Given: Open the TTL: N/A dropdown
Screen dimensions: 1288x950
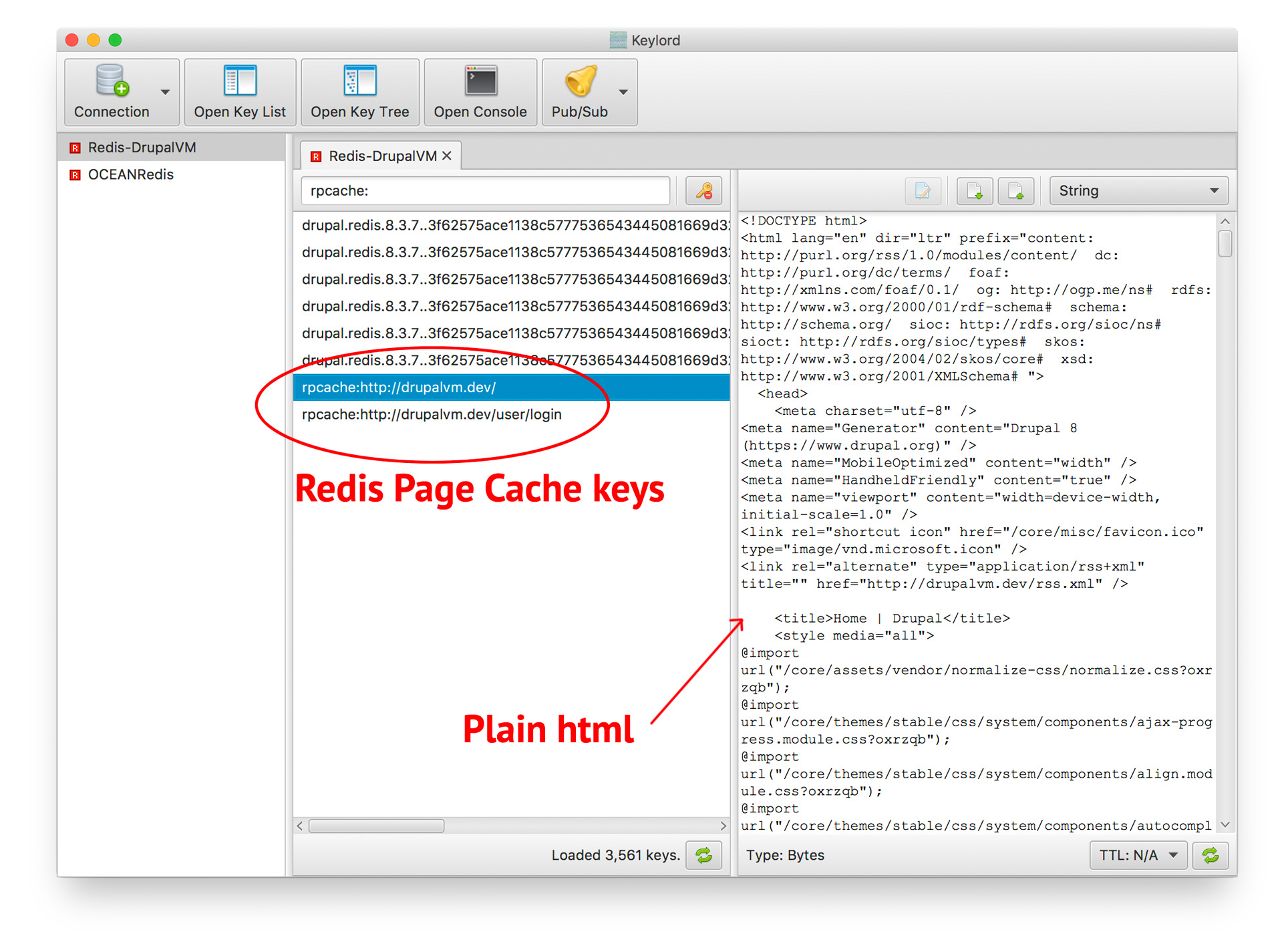Looking at the screenshot, I should point(1138,856).
